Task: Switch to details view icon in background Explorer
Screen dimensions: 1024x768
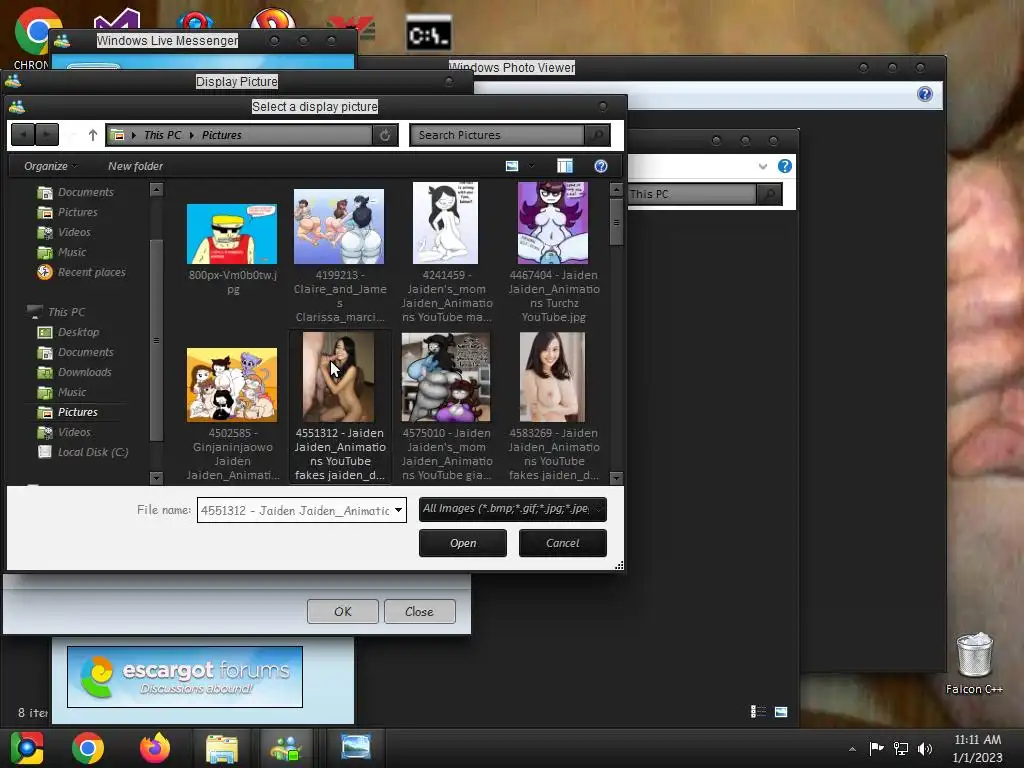Action: pyautogui.click(x=758, y=711)
